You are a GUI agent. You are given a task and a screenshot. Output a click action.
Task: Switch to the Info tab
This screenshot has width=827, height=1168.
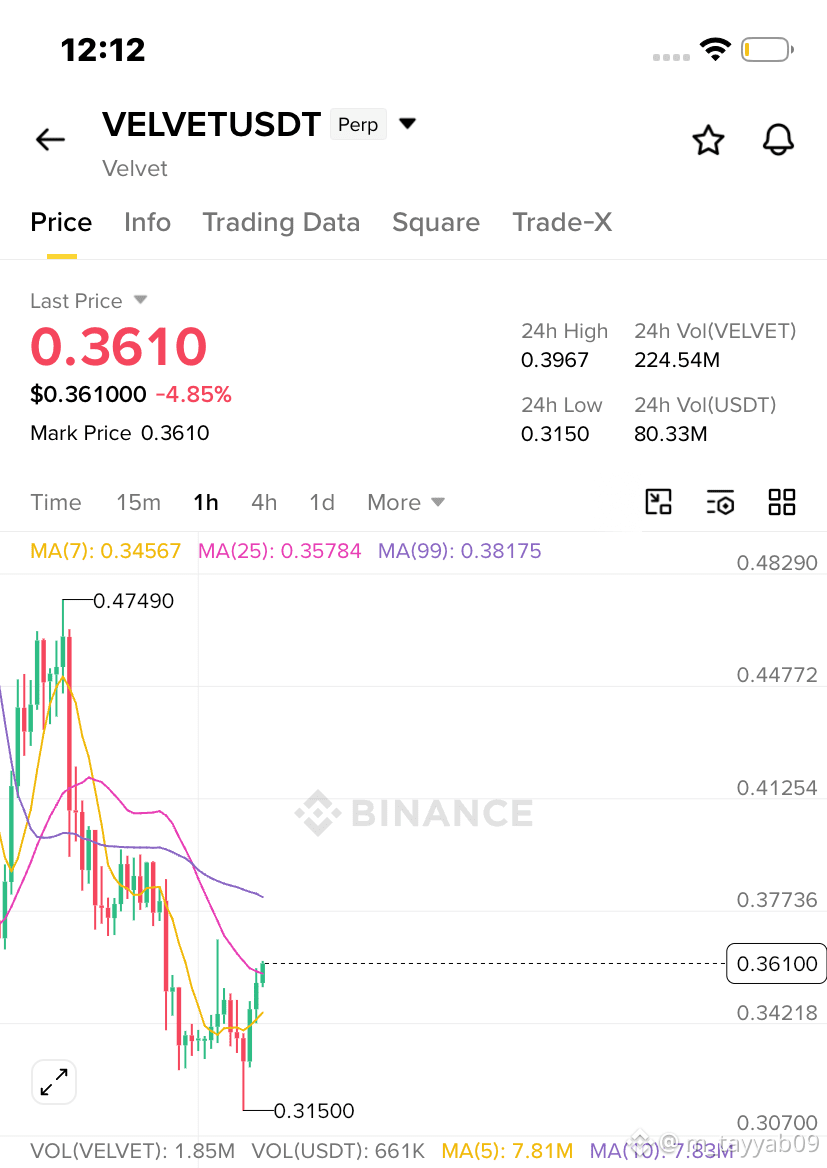pyautogui.click(x=148, y=222)
